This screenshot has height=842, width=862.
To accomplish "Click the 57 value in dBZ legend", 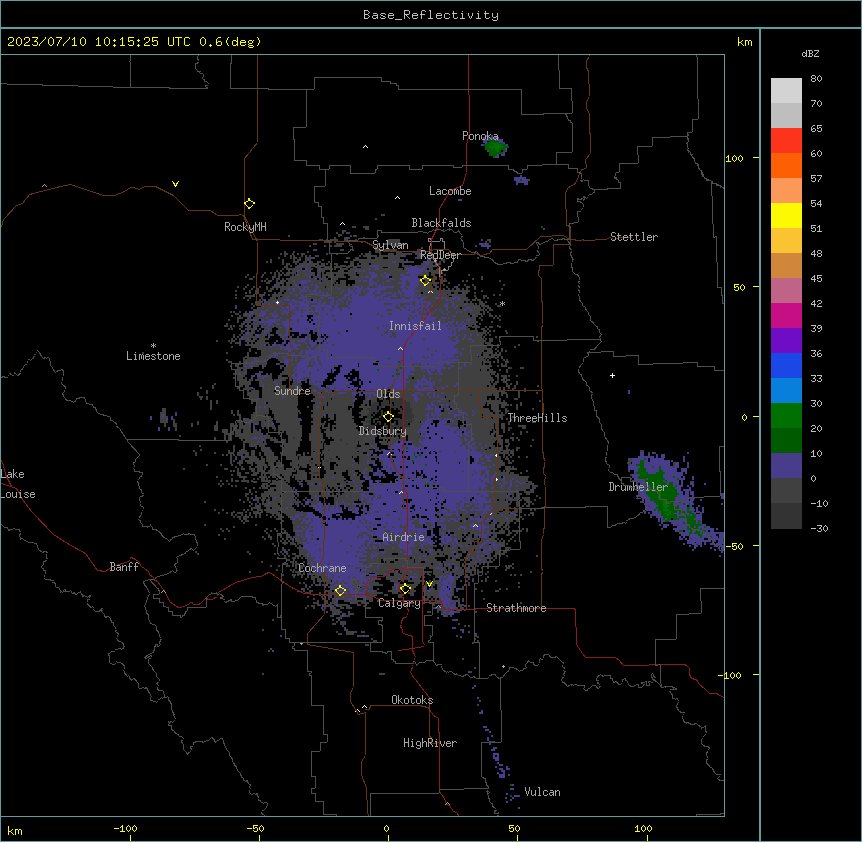I will [x=816, y=179].
